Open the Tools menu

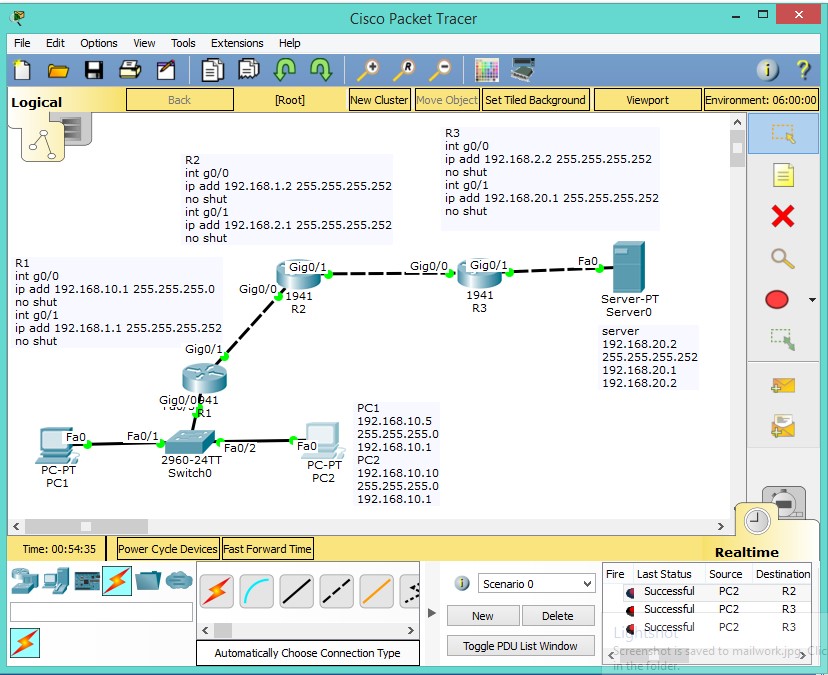tap(182, 43)
